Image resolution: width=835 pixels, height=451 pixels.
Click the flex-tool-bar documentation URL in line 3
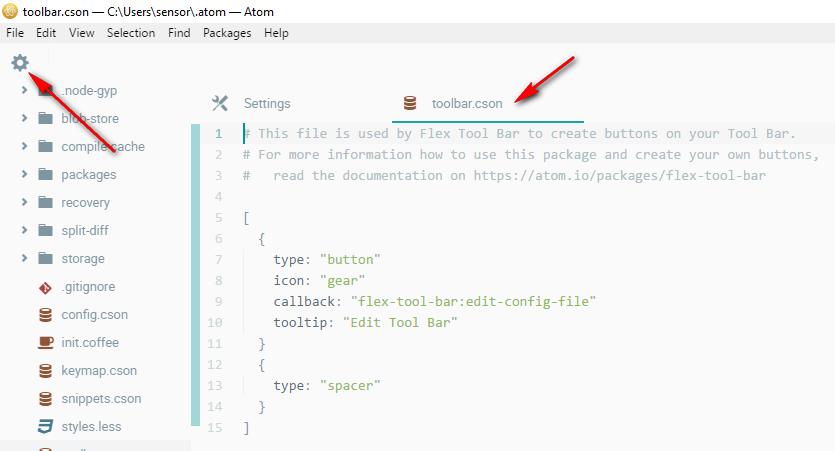[x=619, y=176]
